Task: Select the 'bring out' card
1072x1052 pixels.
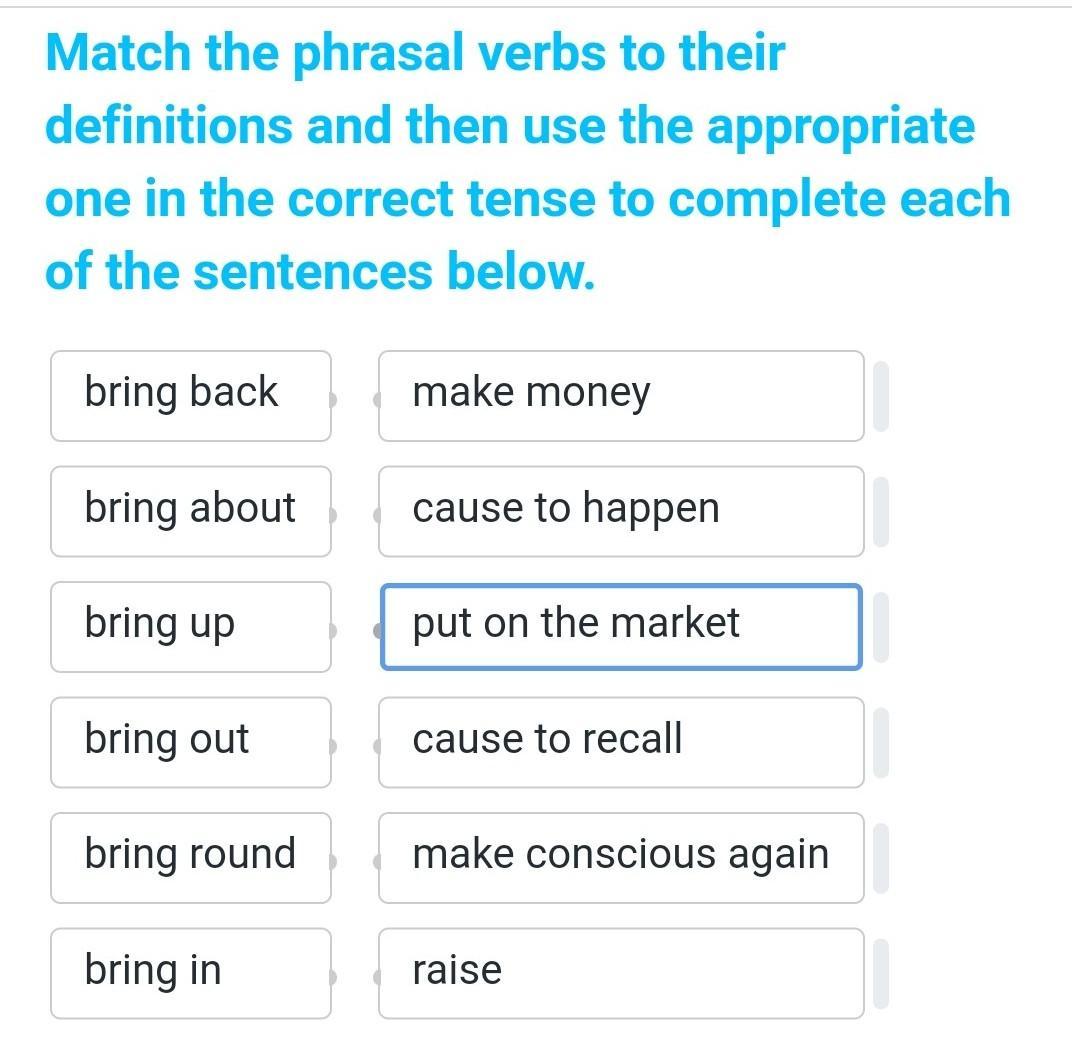Action: click(x=190, y=742)
